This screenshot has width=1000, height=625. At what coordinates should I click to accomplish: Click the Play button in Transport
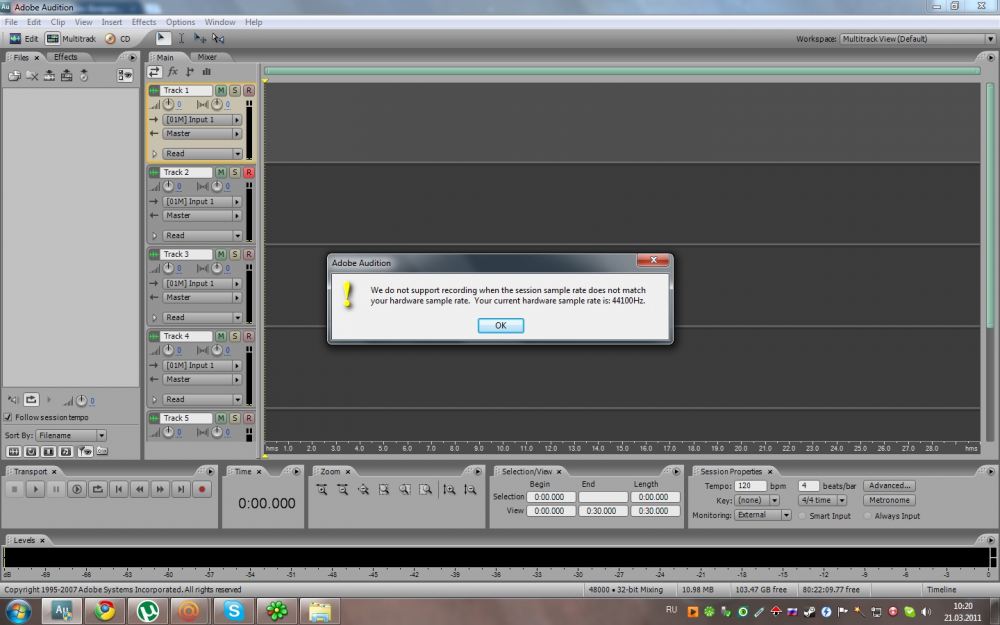(36, 489)
